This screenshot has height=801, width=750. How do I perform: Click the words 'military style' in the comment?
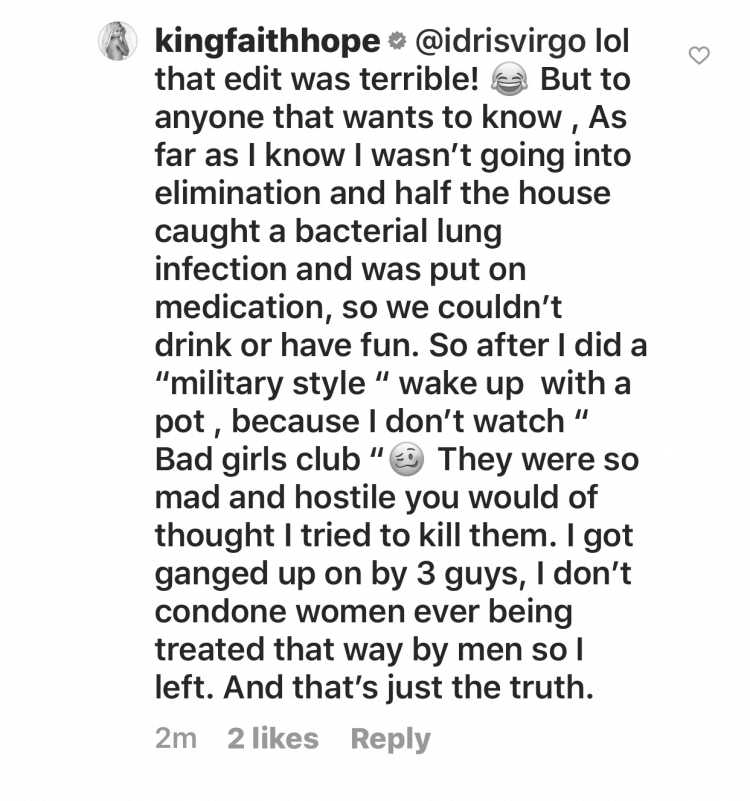tap(268, 384)
